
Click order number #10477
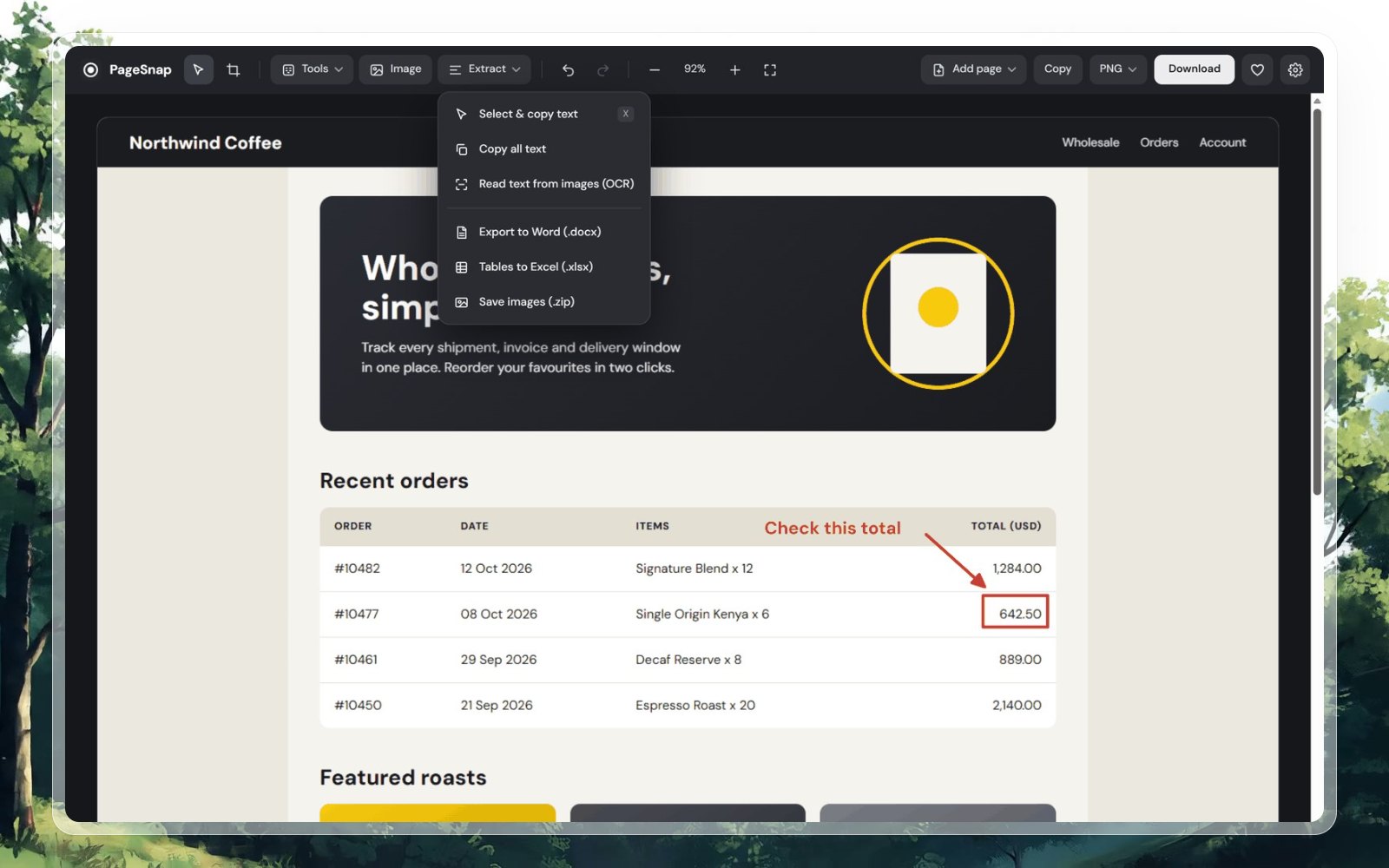tap(357, 615)
